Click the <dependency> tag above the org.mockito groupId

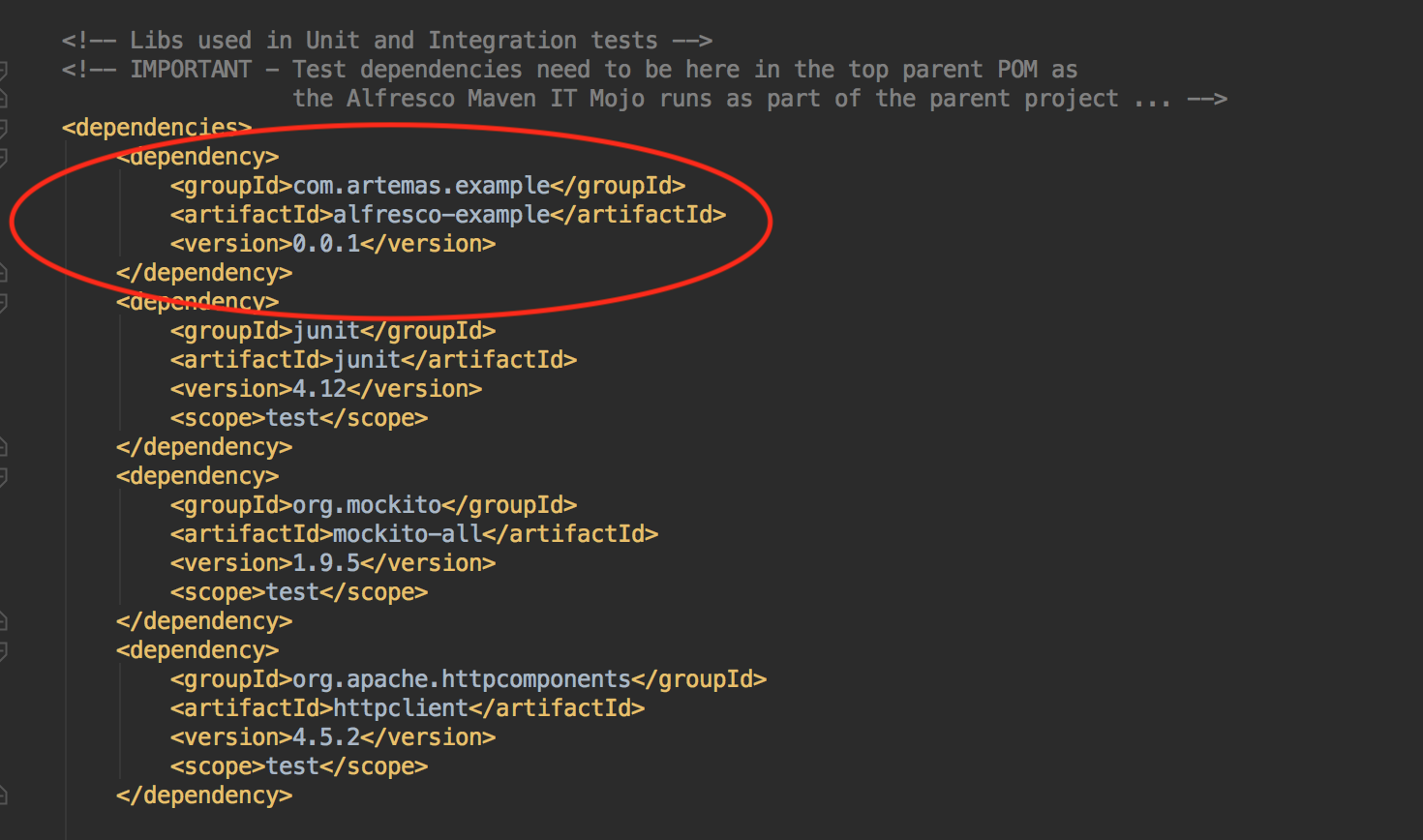pyautogui.click(x=197, y=476)
